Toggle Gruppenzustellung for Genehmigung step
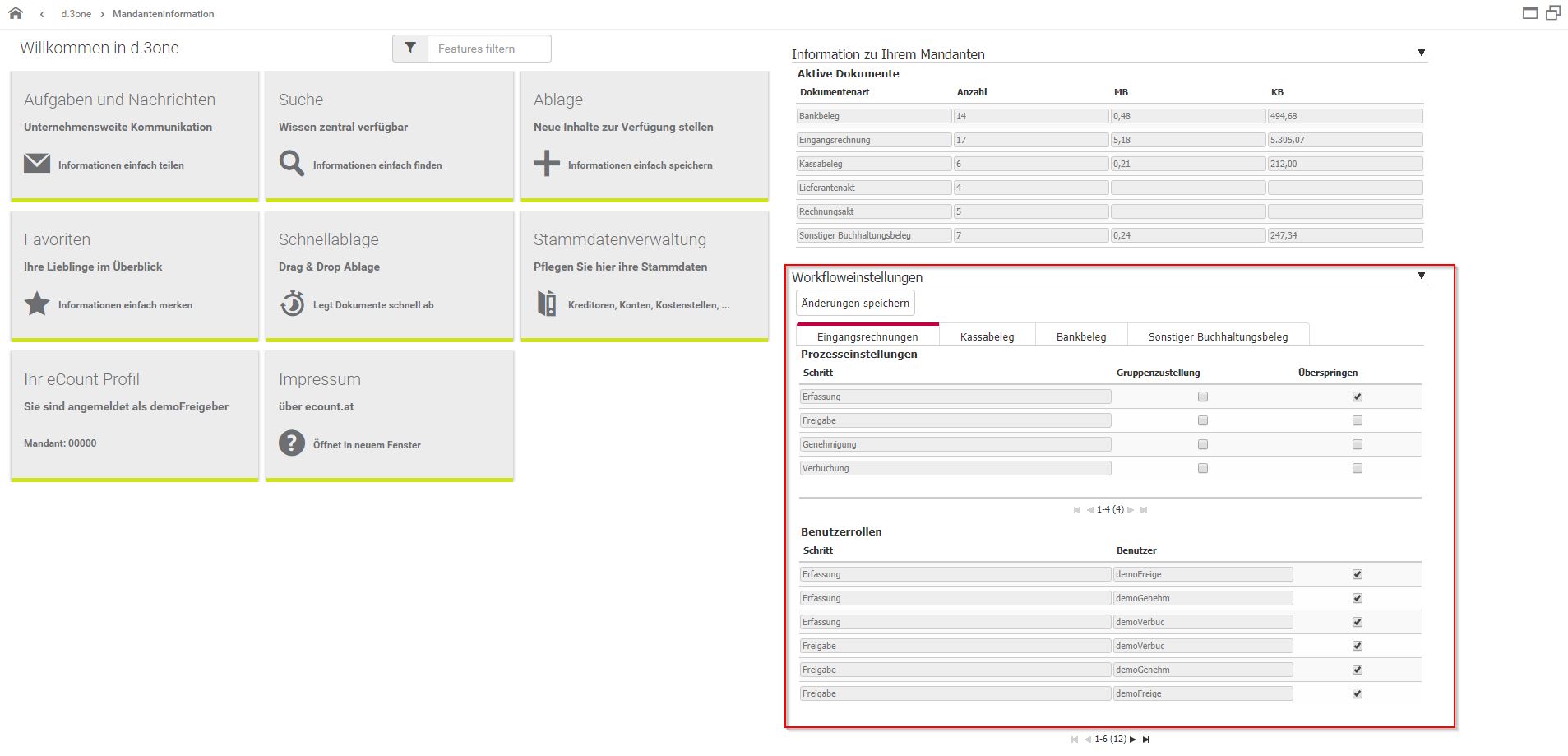Image resolution: width=1568 pixels, height=756 pixels. (x=1203, y=444)
